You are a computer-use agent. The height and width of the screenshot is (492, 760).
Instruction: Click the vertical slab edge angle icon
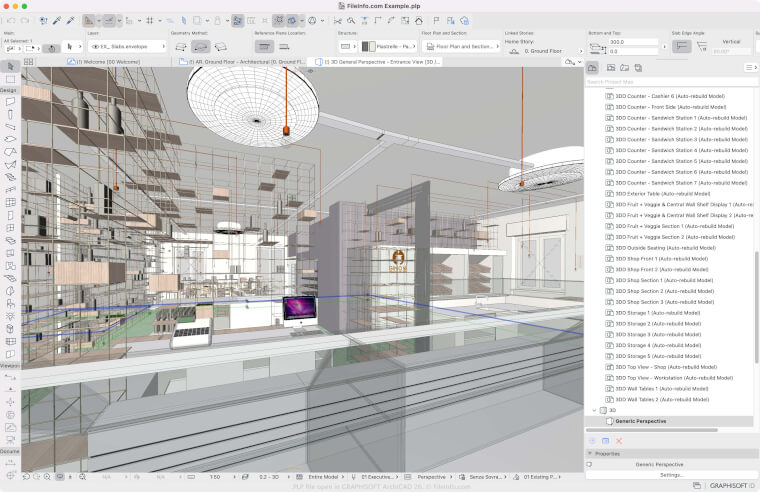point(682,46)
